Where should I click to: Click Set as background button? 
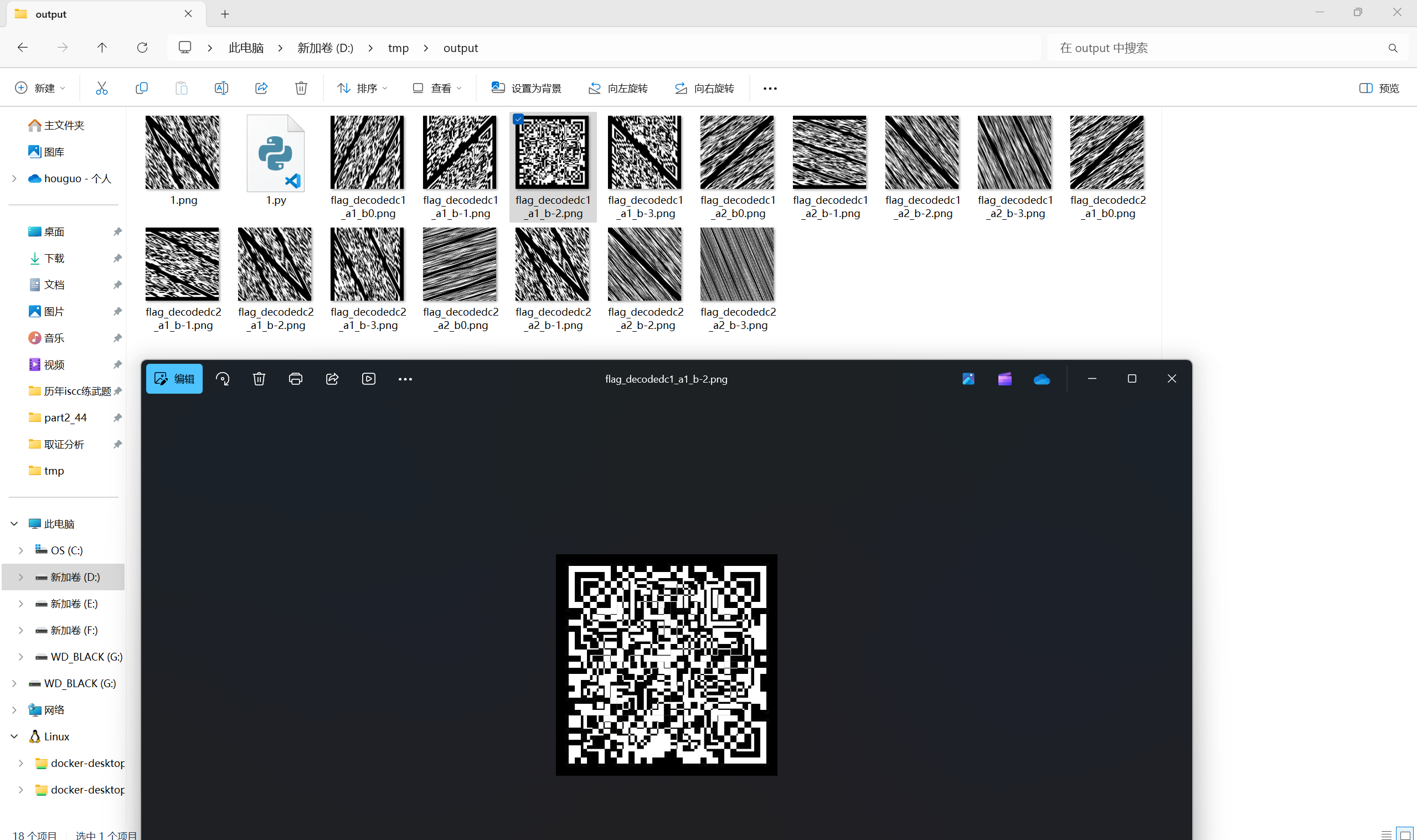(x=526, y=87)
